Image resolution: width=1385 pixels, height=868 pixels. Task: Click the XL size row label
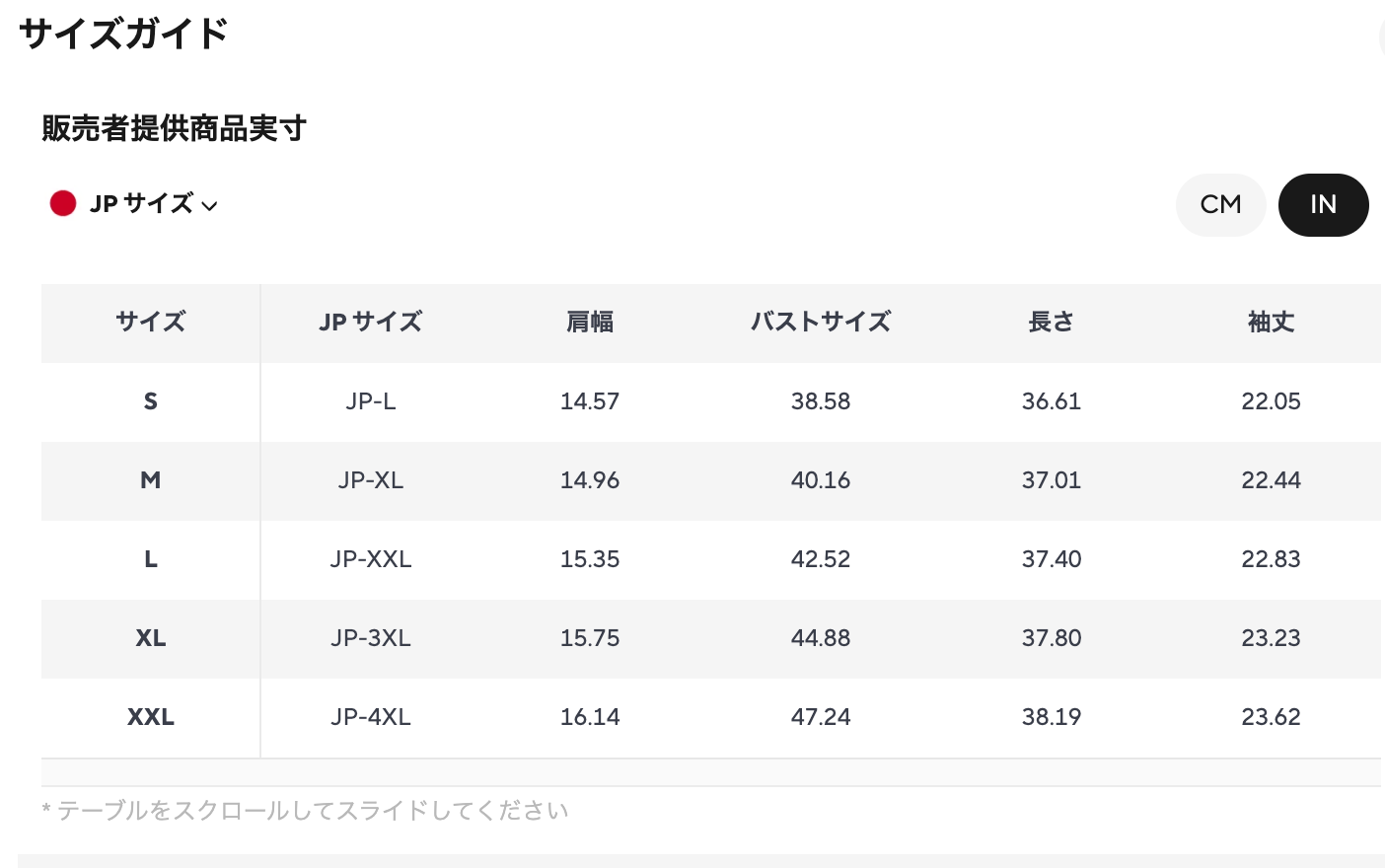point(150,638)
